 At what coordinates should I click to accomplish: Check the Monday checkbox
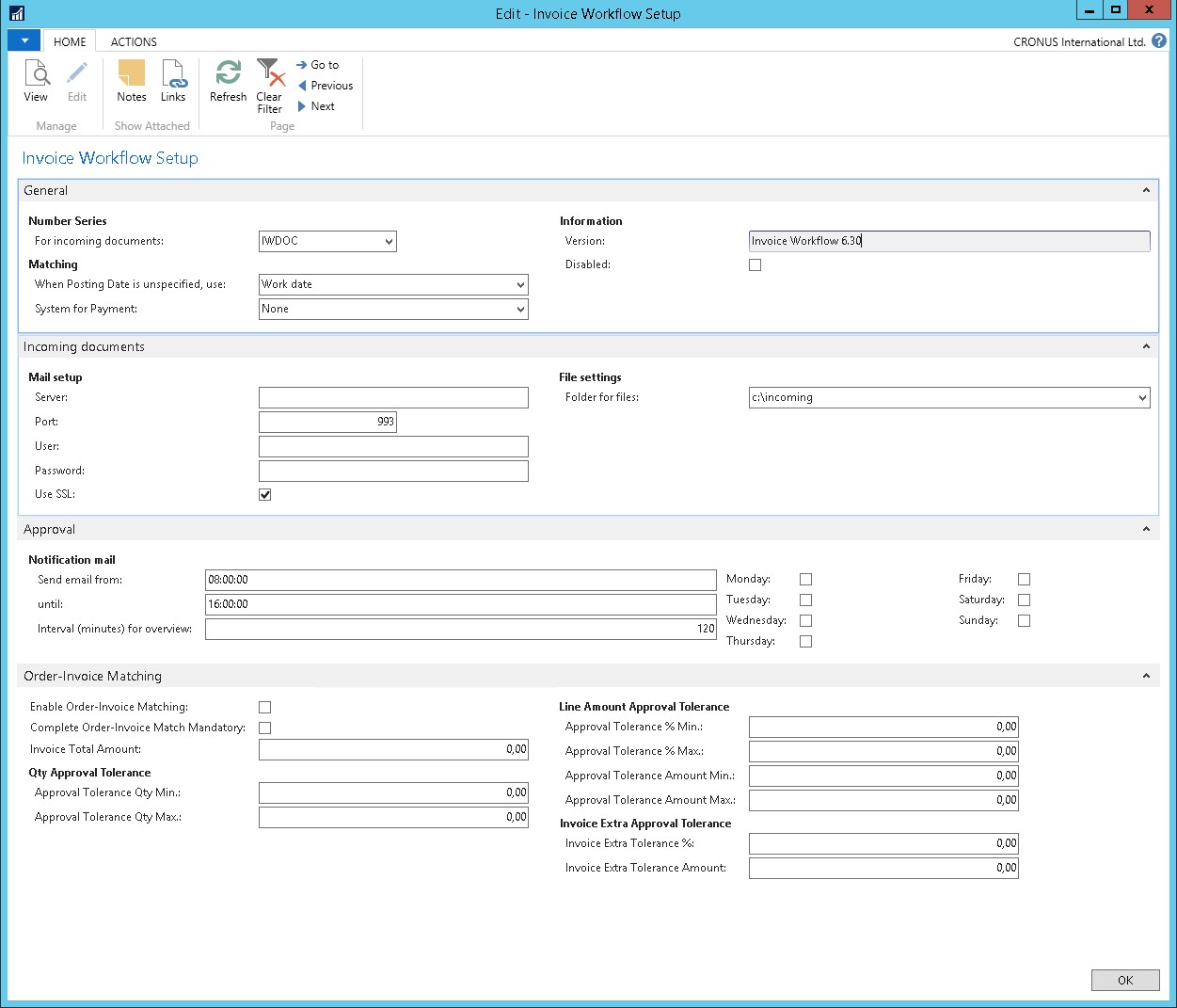[x=805, y=580]
